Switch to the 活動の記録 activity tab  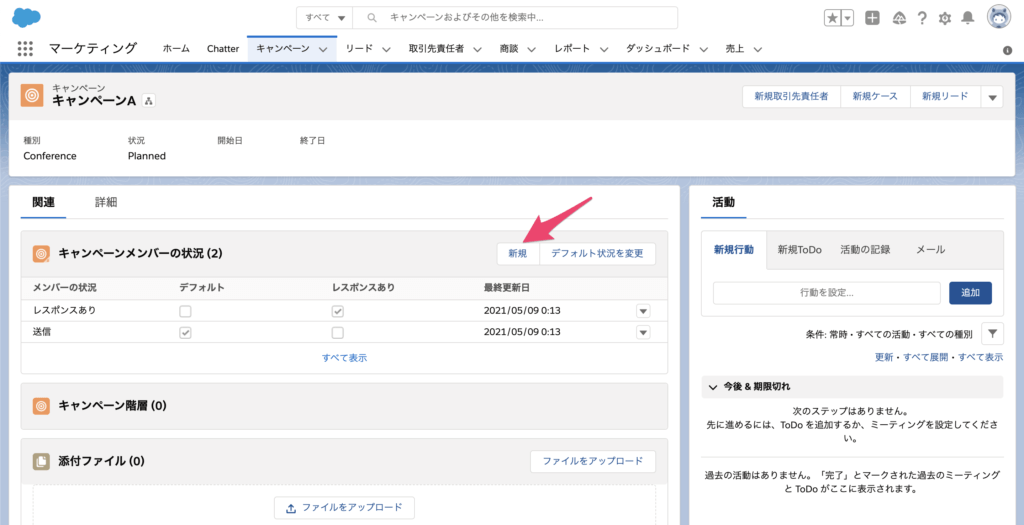click(865, 249)
